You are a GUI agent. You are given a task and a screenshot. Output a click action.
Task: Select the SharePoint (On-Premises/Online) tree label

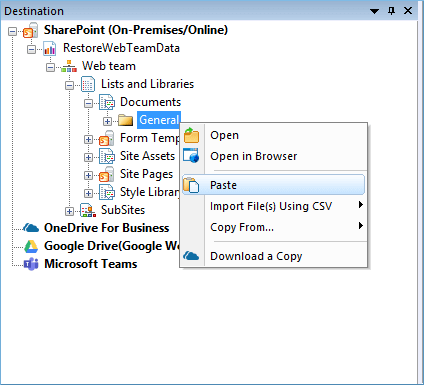(x=136, y=30)
